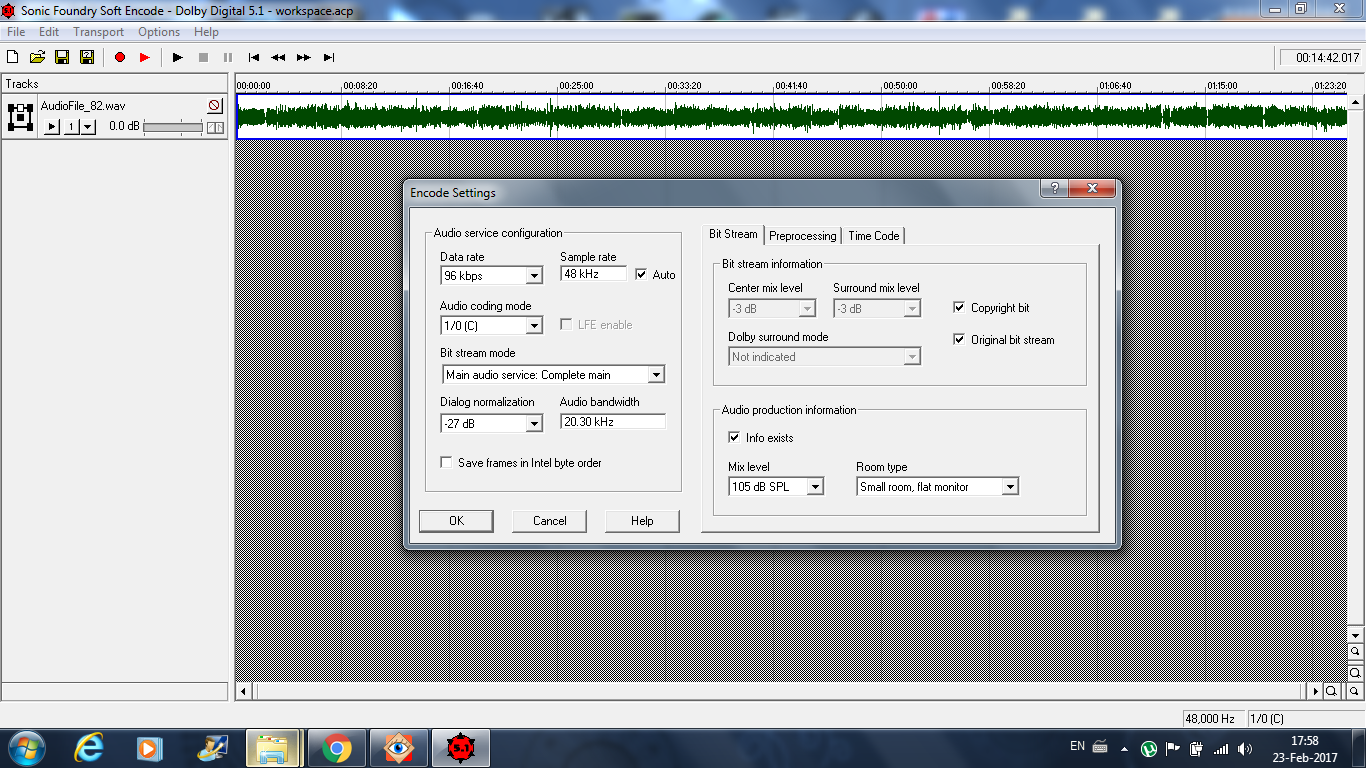
Task: Click the Save As floppy icon with question mark
Action: point(87,58)
